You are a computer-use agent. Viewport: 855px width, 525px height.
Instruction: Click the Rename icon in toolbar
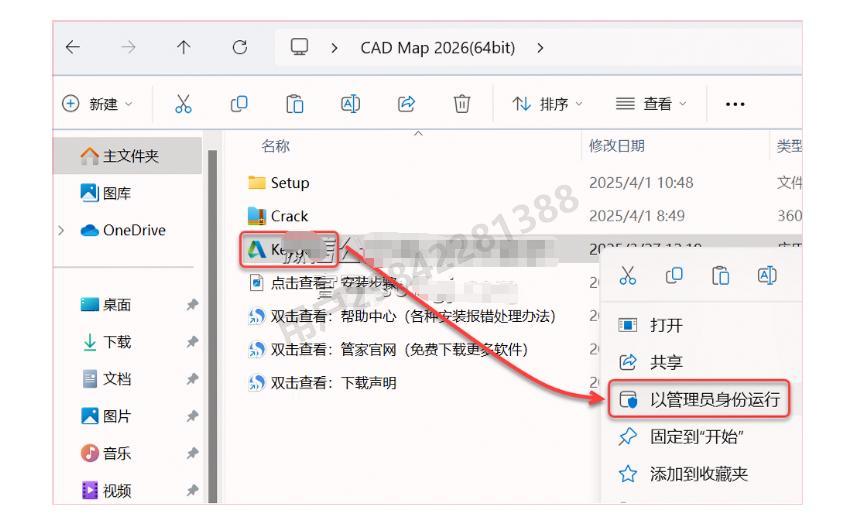point(350,104)
